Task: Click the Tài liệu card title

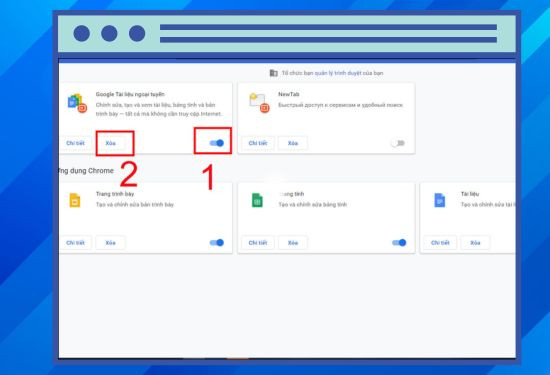Action: (470, 194)
